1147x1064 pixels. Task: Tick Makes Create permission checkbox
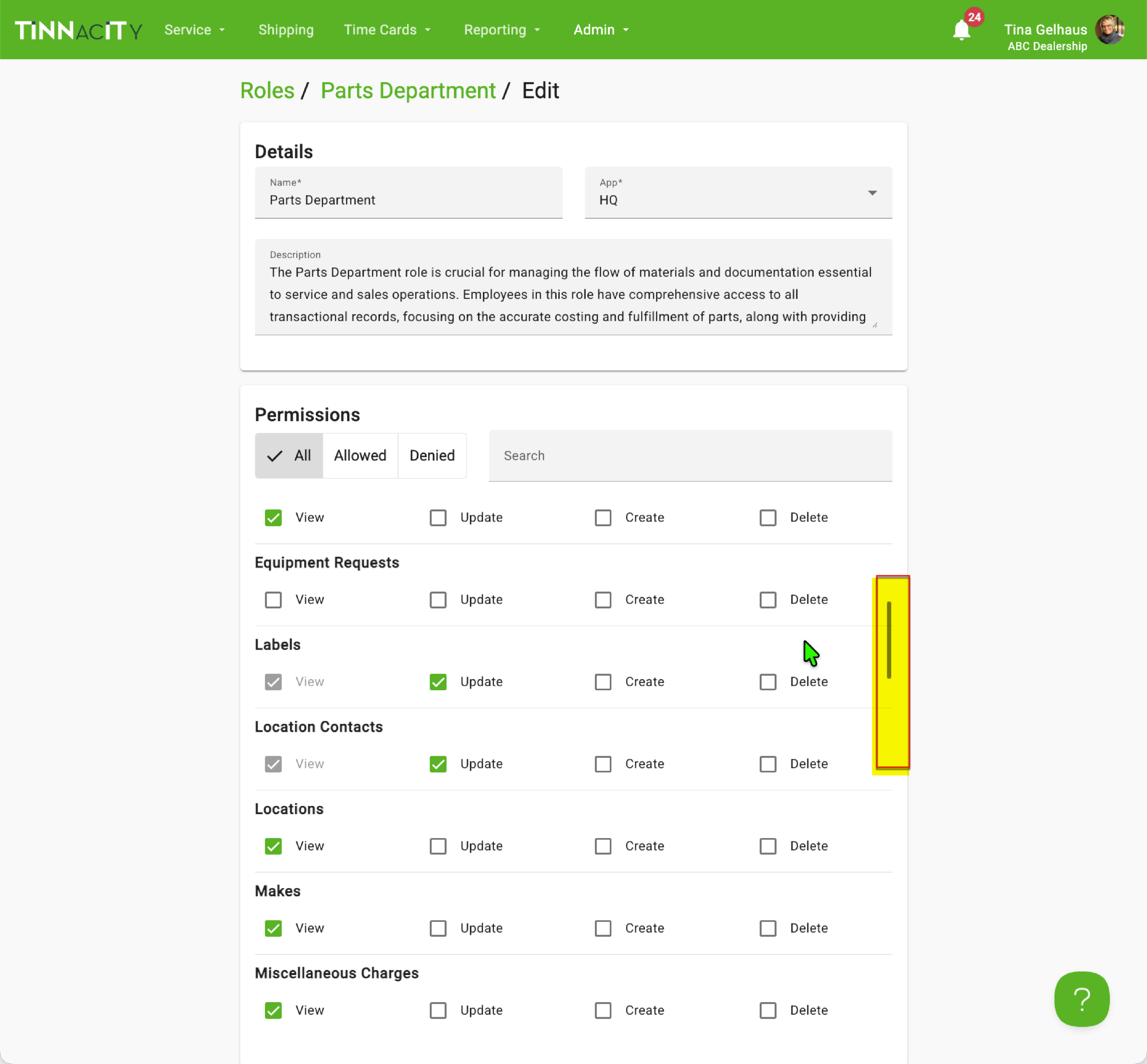click(x=603, y=928)
